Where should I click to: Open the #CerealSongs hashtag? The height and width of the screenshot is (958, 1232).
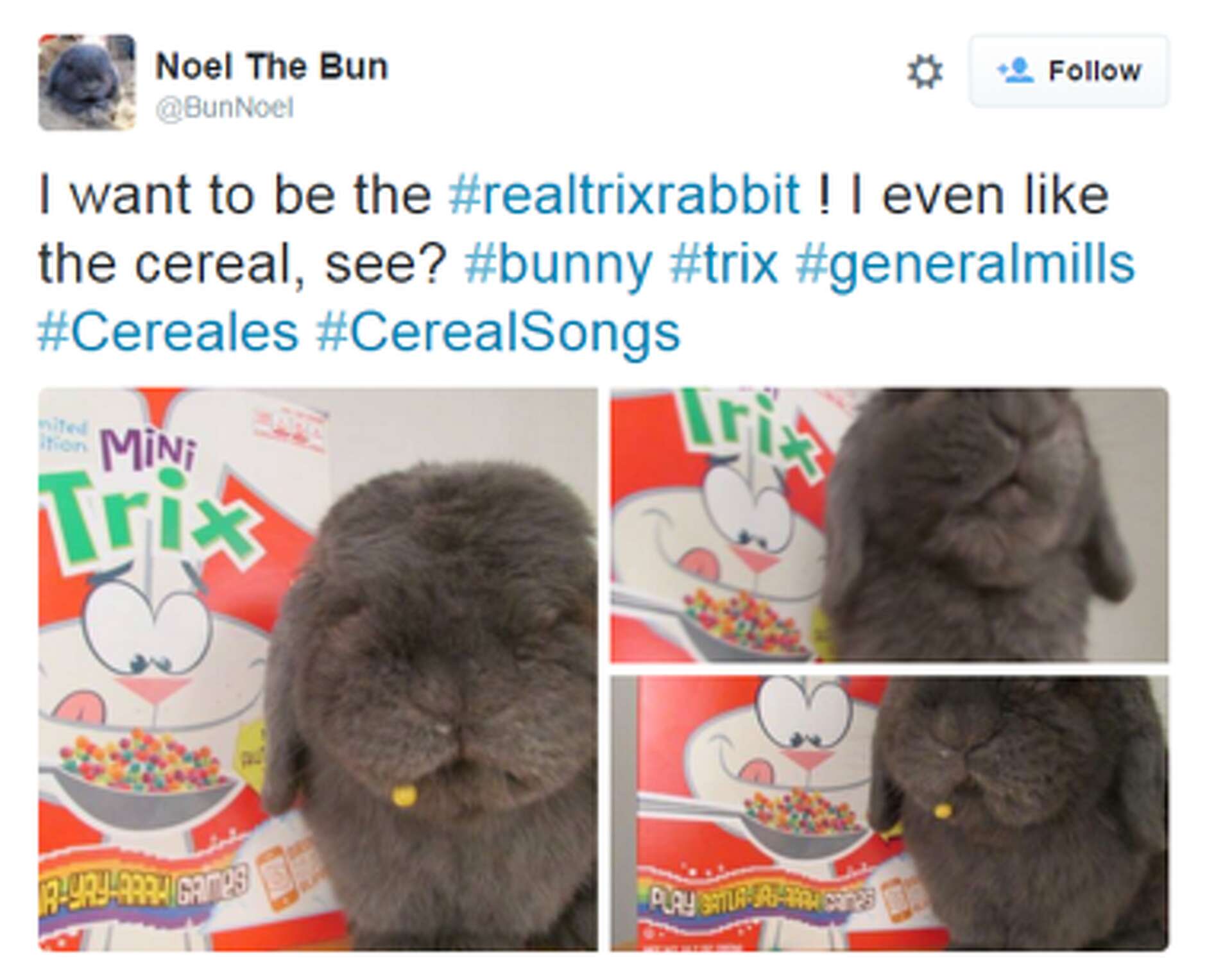point(498,332)
